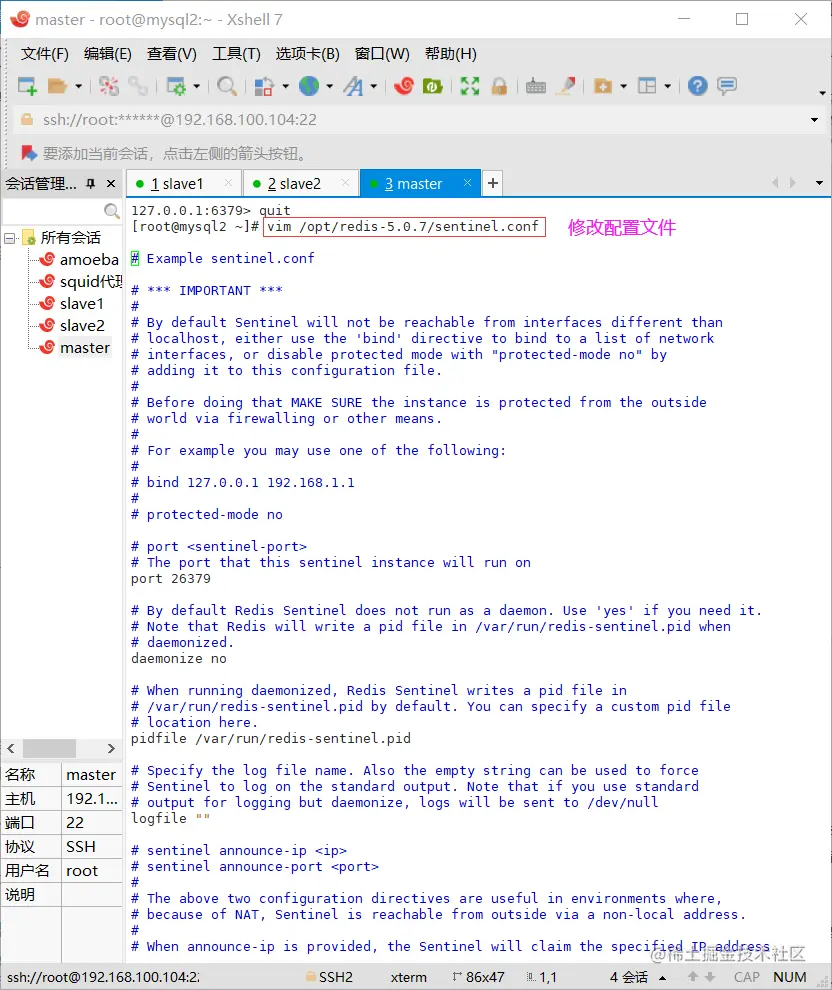The width and height of the screenshot is (832, 990).
Task: Open the tab list dropdown arrow
Action: click(x=819, y=183)
